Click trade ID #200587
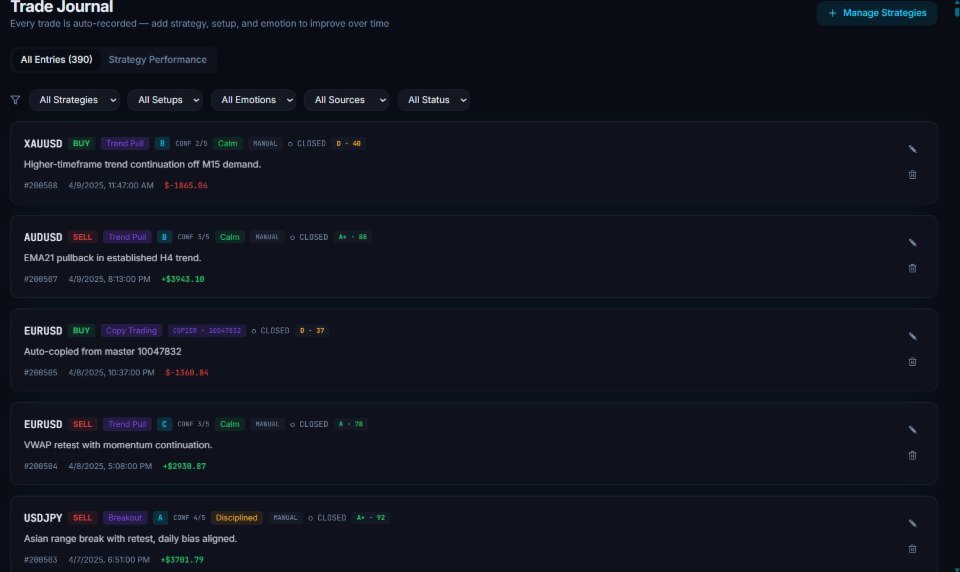This screenshot has height=572, width=960. pyautogui.click(x=40, y=279)
